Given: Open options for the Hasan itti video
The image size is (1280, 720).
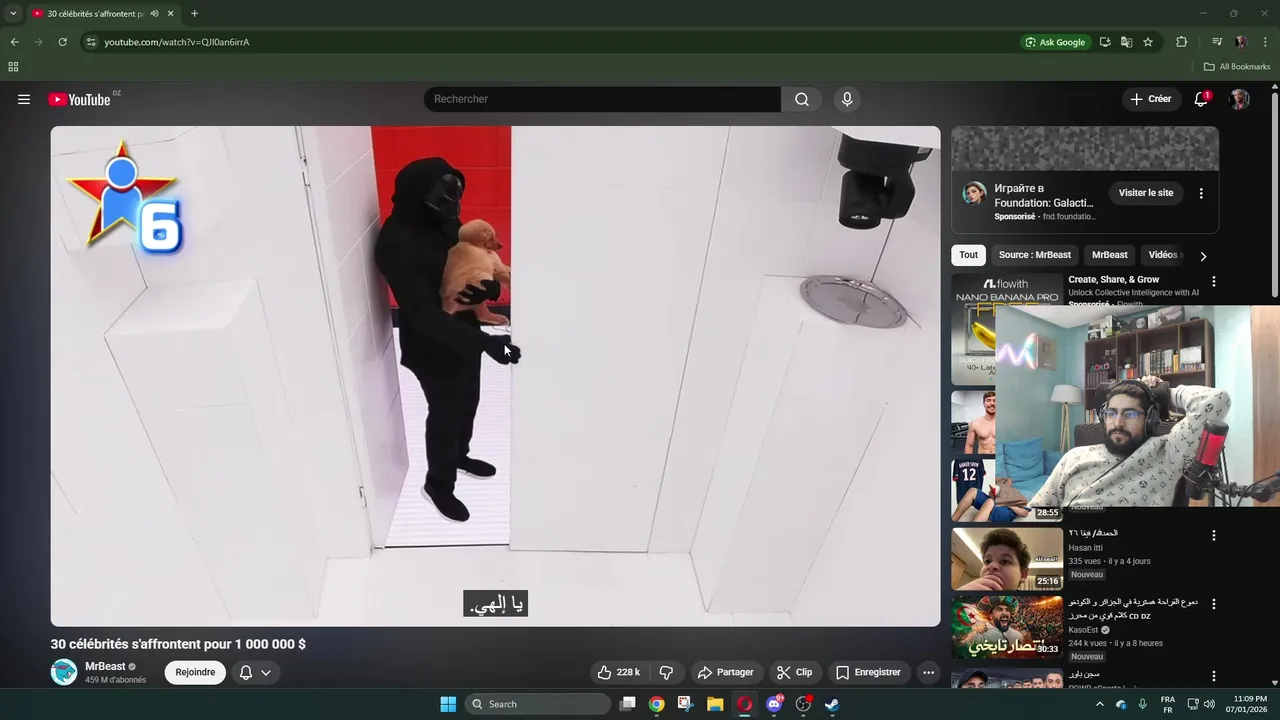Looking at the screenshot, I should tap(1214, 535).
